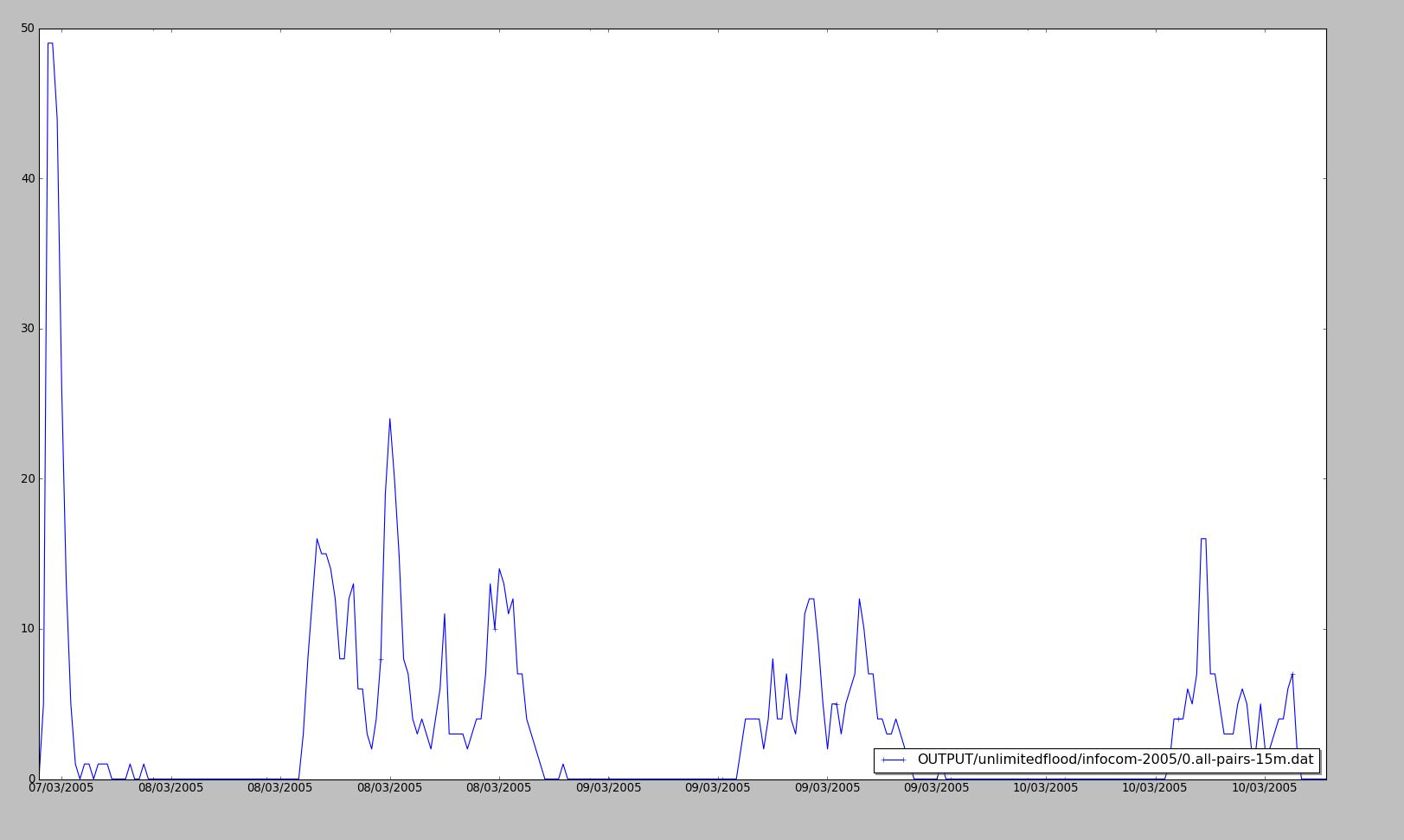1404x840 pixels.
Task: Click the tallest peak near value 49
Action: point(50,43)
